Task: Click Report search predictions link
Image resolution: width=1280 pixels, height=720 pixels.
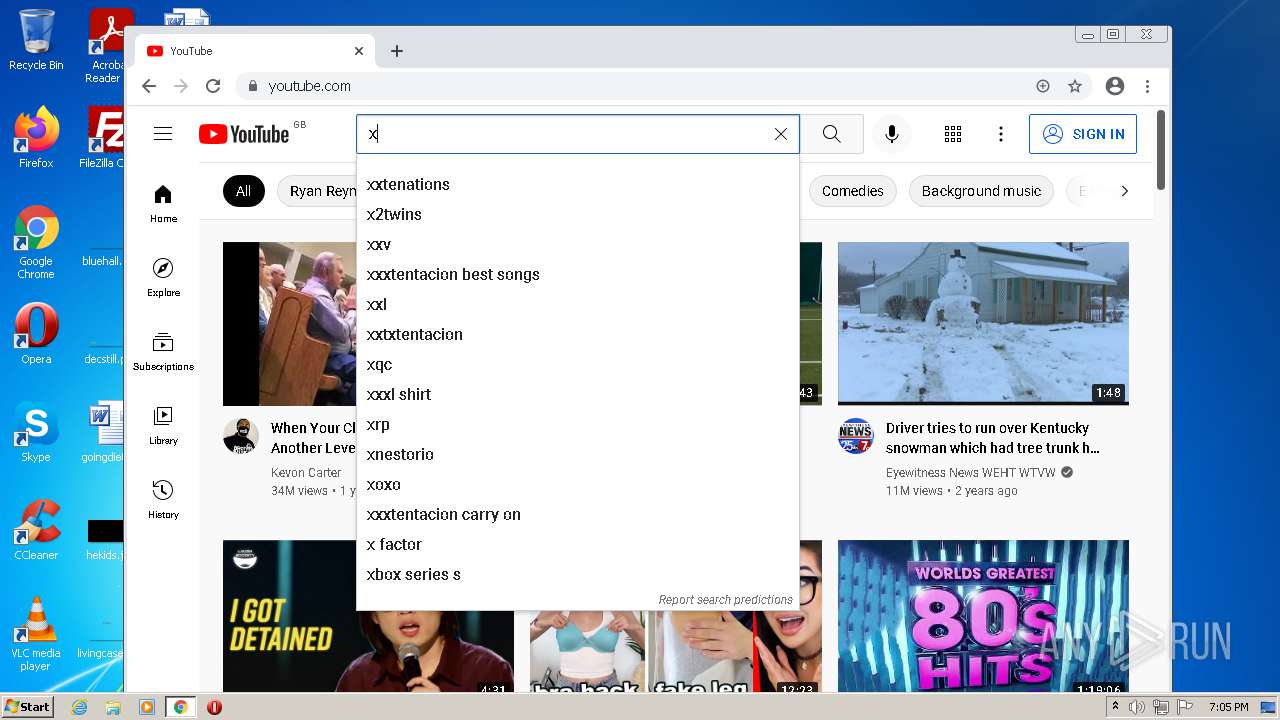Action: (x=725, y=600)
